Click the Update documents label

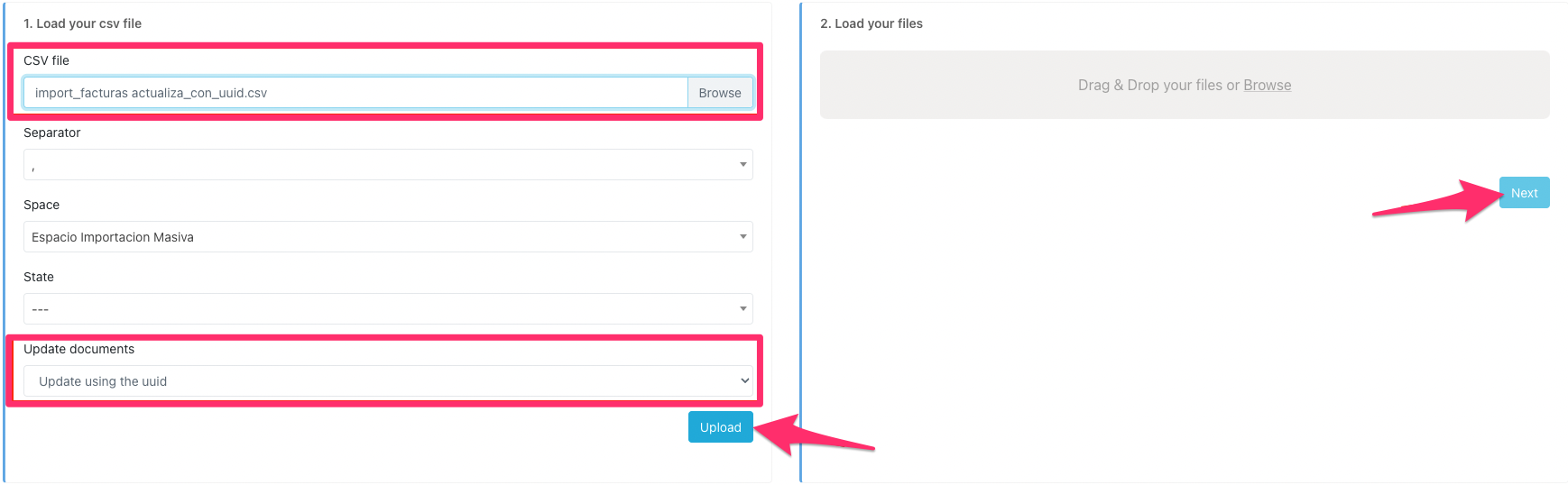coord(78,349)
